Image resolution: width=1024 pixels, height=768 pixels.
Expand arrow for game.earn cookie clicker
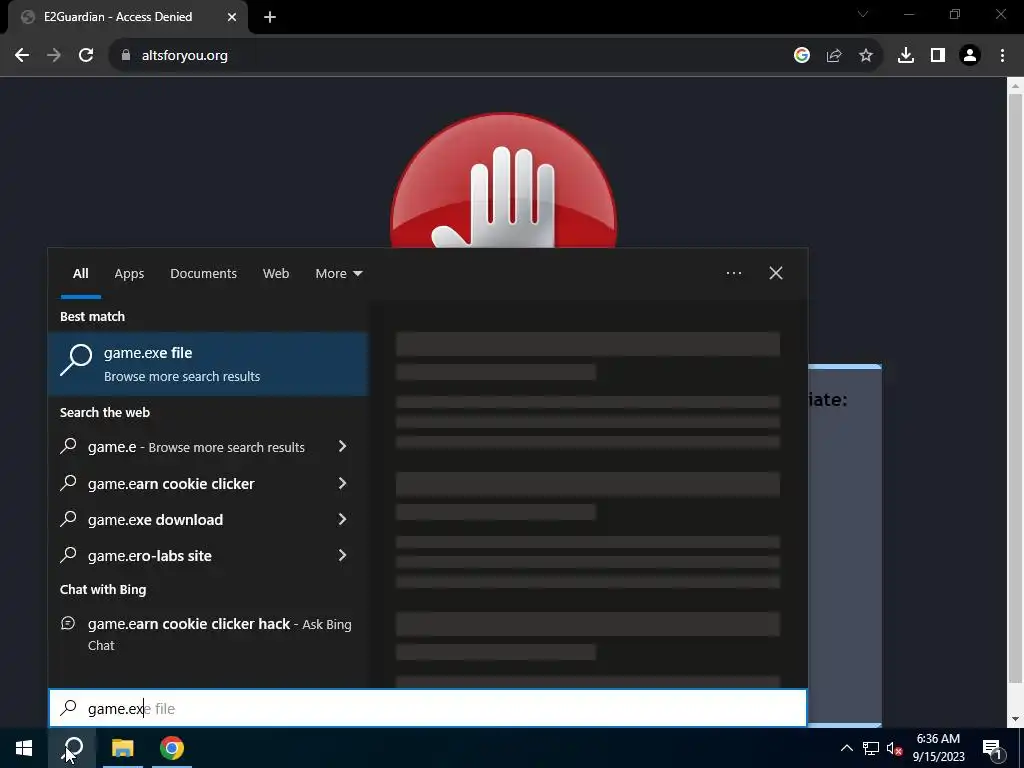tap(342, 483)
